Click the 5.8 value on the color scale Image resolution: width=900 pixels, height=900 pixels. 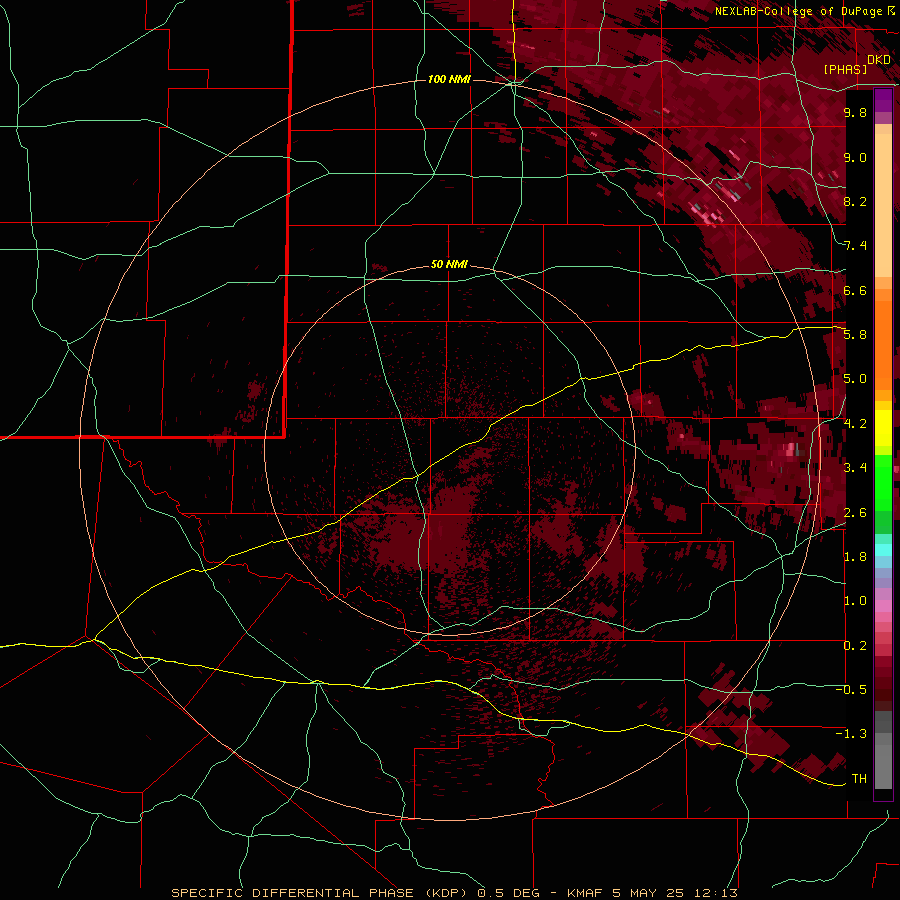[x=855, y=335]
